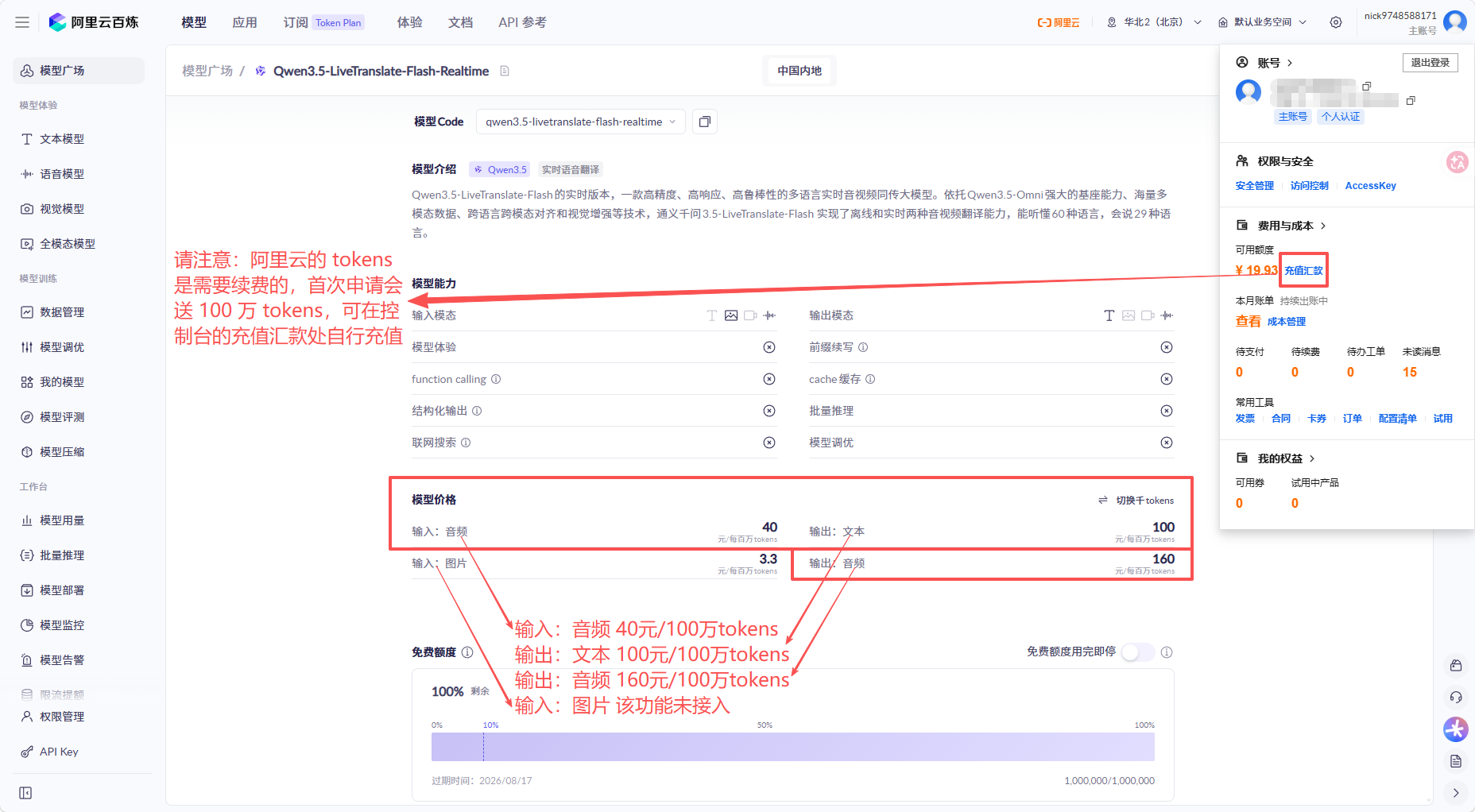
Task: Click the info icon beside function calling
Action: (x=496, y=379)
